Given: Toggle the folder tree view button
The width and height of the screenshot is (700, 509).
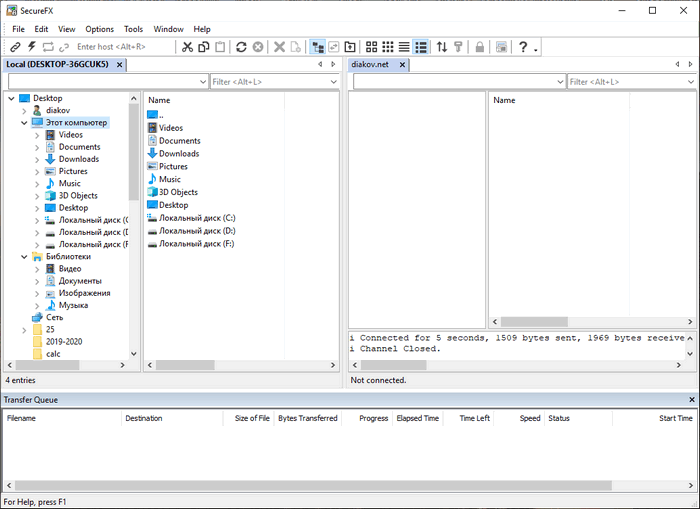Looking at the screenshot, I should tap(317, 47).
